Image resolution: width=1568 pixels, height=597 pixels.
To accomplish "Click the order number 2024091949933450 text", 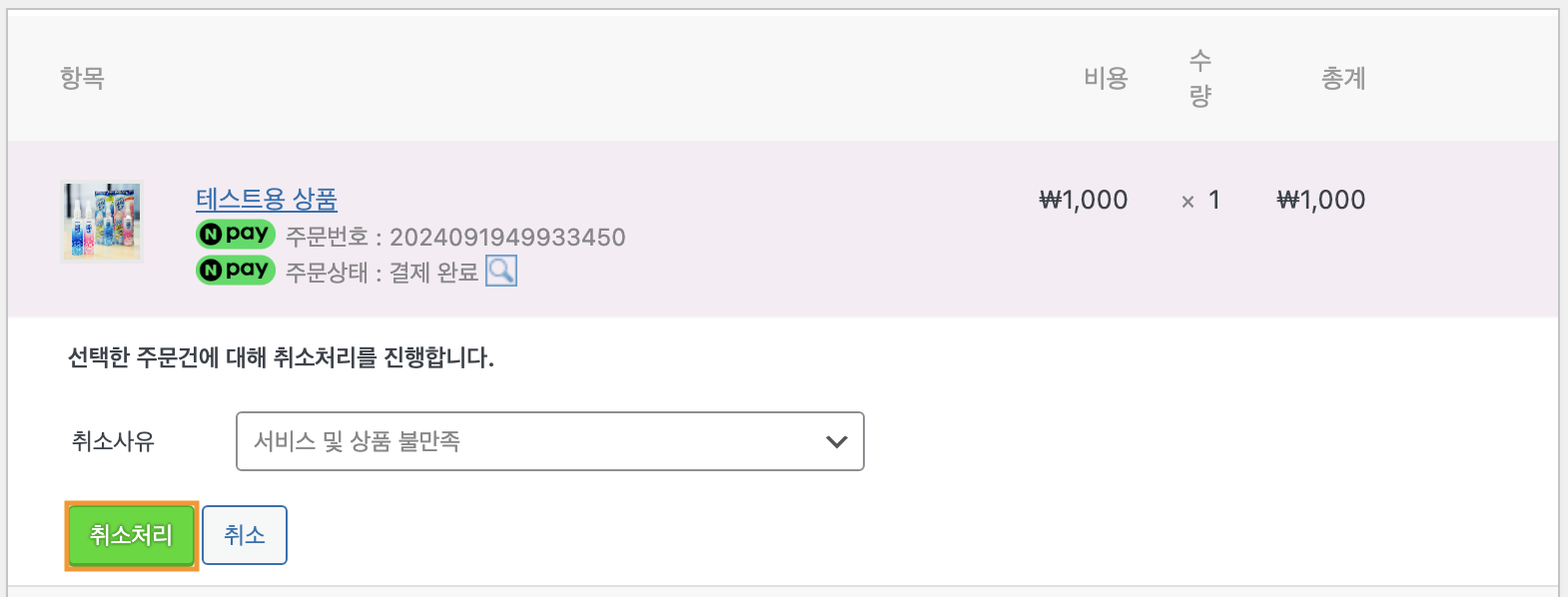I will pos(507,238).
